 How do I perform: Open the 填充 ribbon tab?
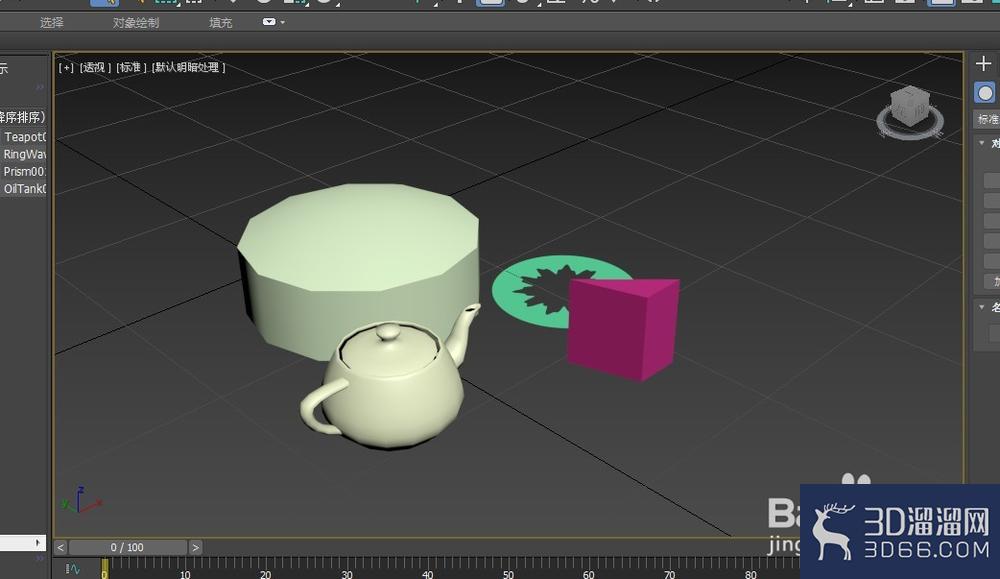pyautogui.click(x=221, y=23)
